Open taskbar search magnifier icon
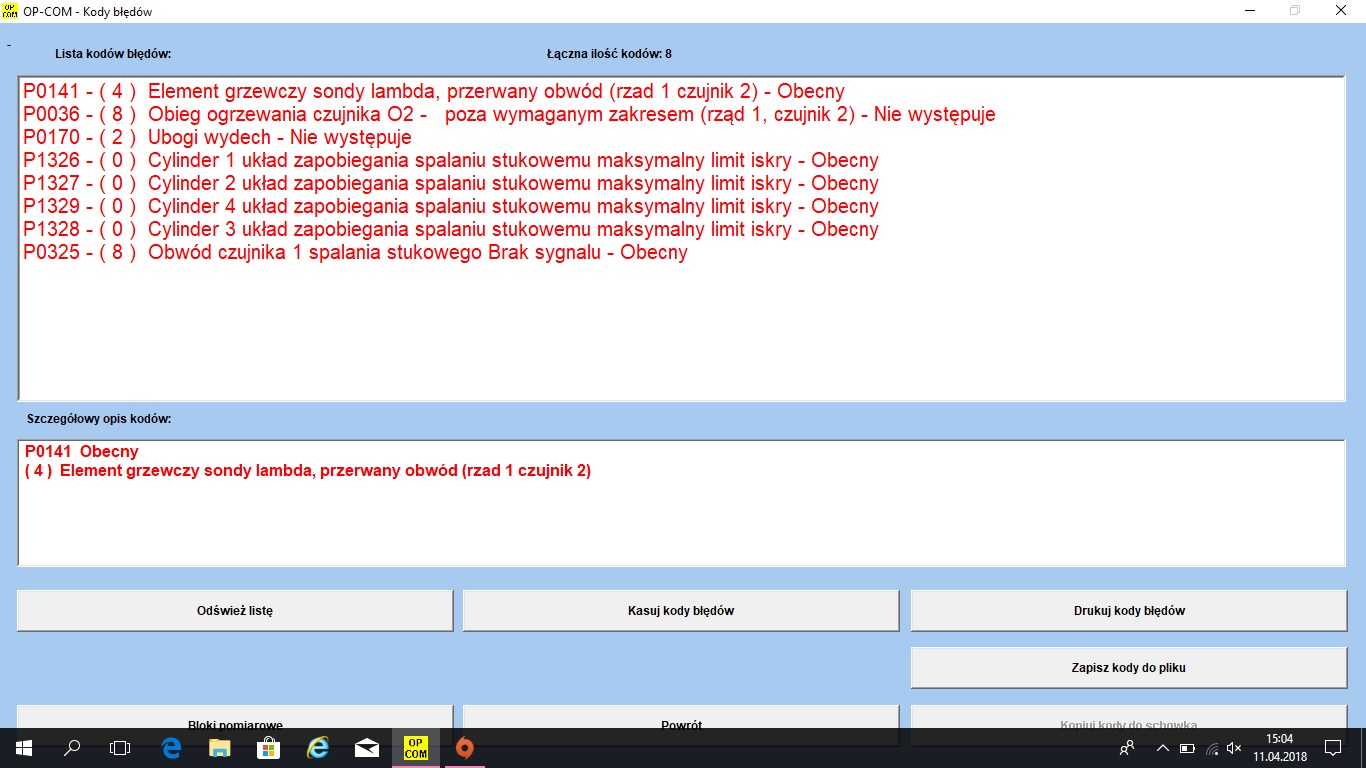Screen dimensions: 1366x768 click(72, 747)
